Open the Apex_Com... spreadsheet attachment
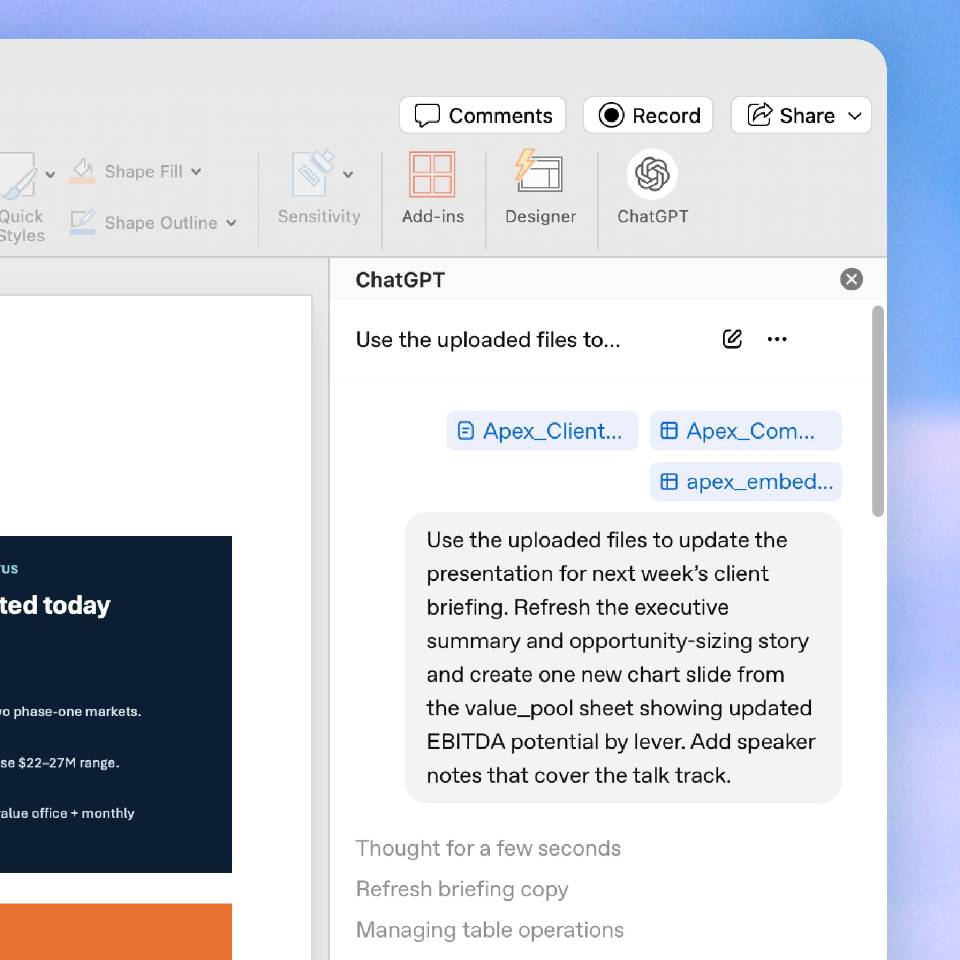Viewport: 960px width, 960px height. coord(745,431)
